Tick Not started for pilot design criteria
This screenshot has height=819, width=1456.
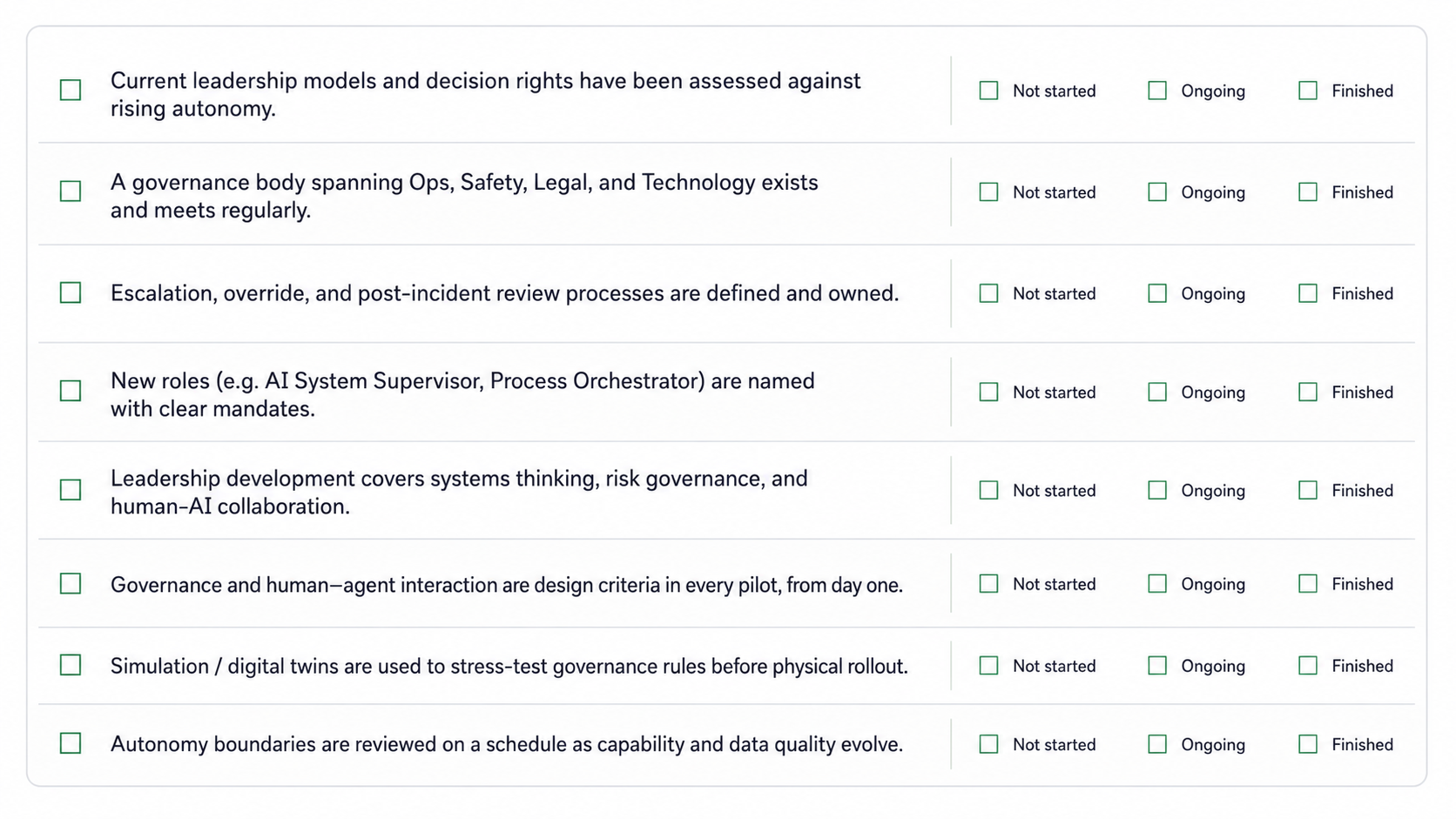coord(988,583)
